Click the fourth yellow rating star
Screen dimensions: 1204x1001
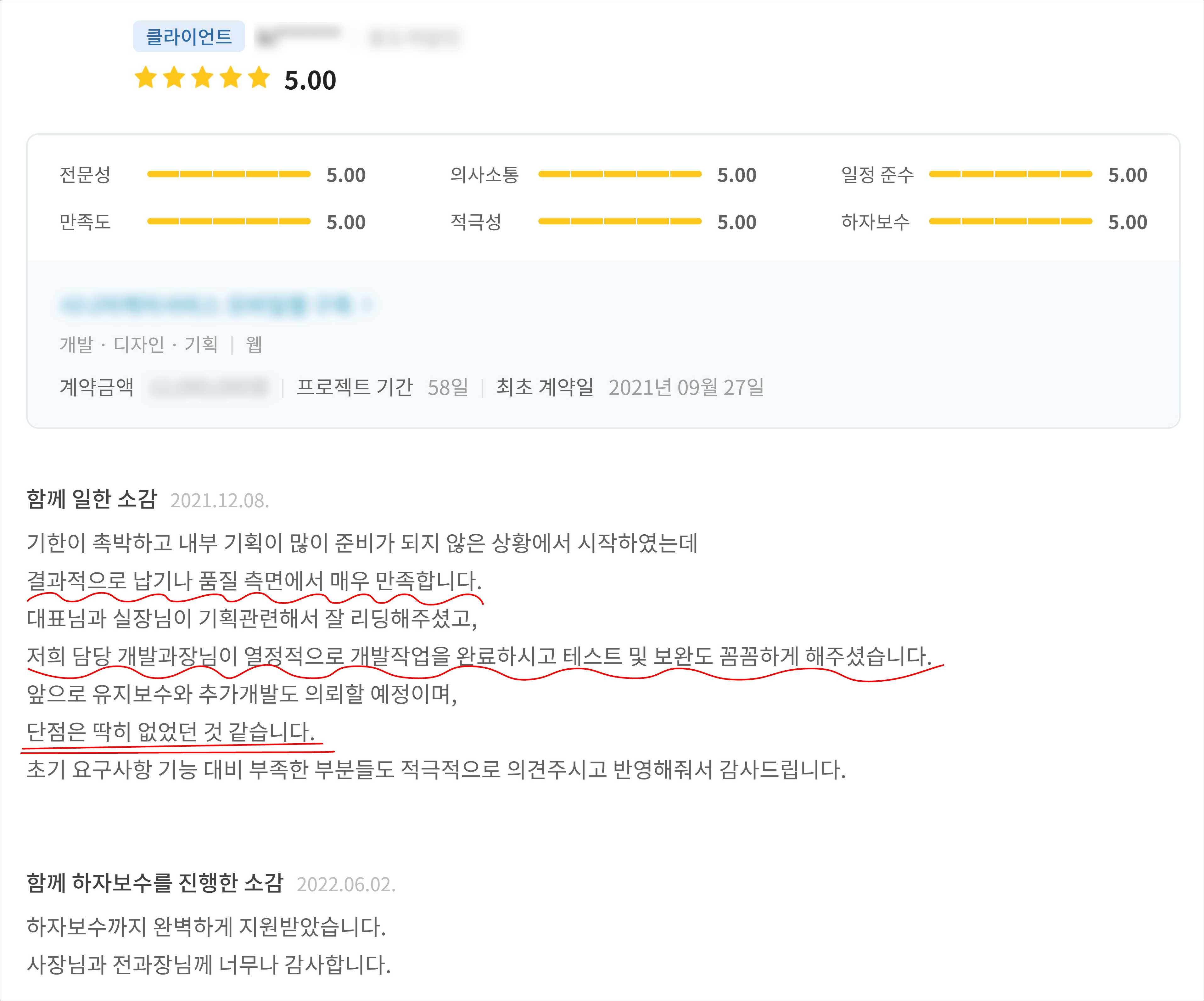point(231,78)
